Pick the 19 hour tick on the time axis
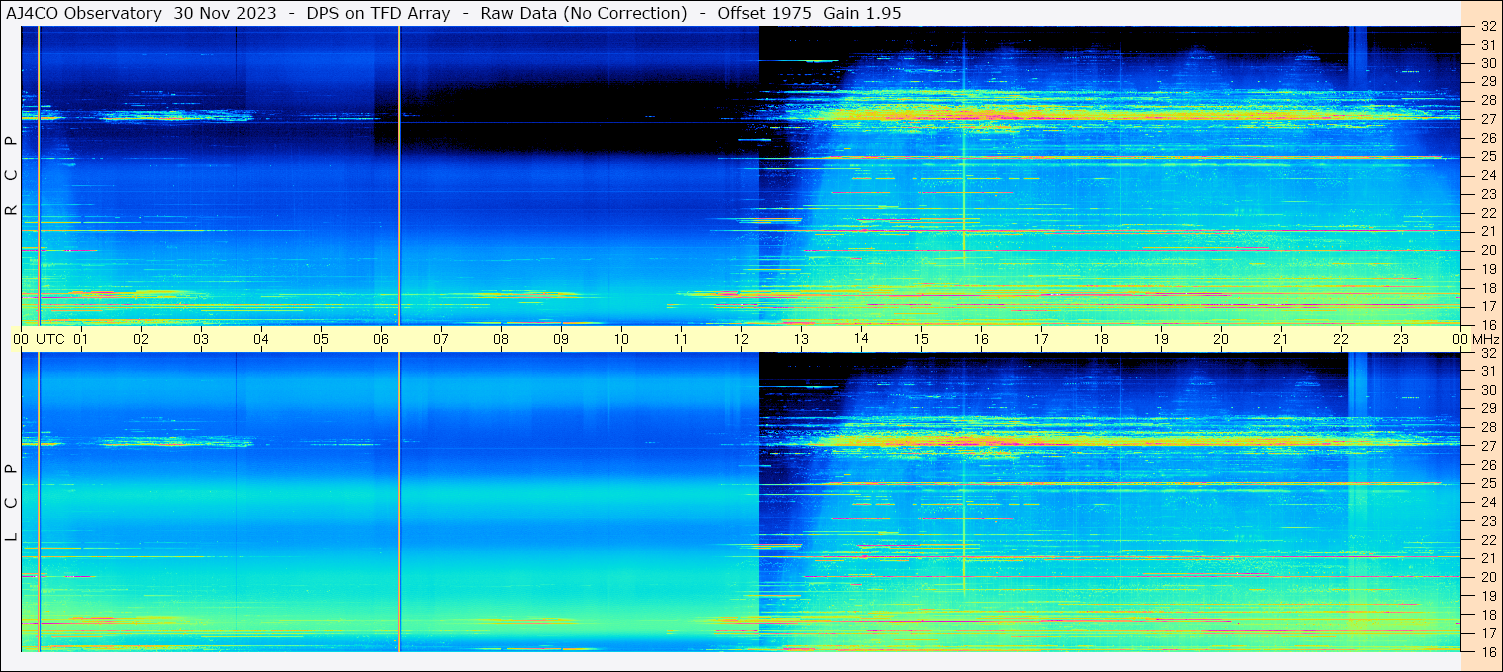Viewport: 1503px width, 672px height. (1161, 339)
